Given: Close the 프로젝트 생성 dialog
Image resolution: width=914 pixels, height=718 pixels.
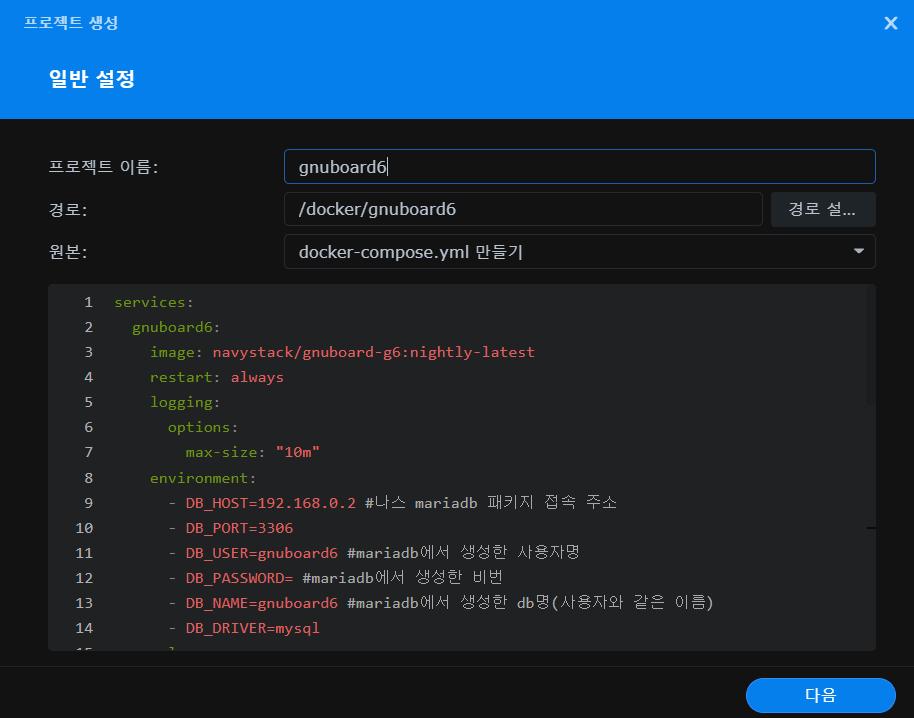Looking at the screenshot, I should (890, 23).
